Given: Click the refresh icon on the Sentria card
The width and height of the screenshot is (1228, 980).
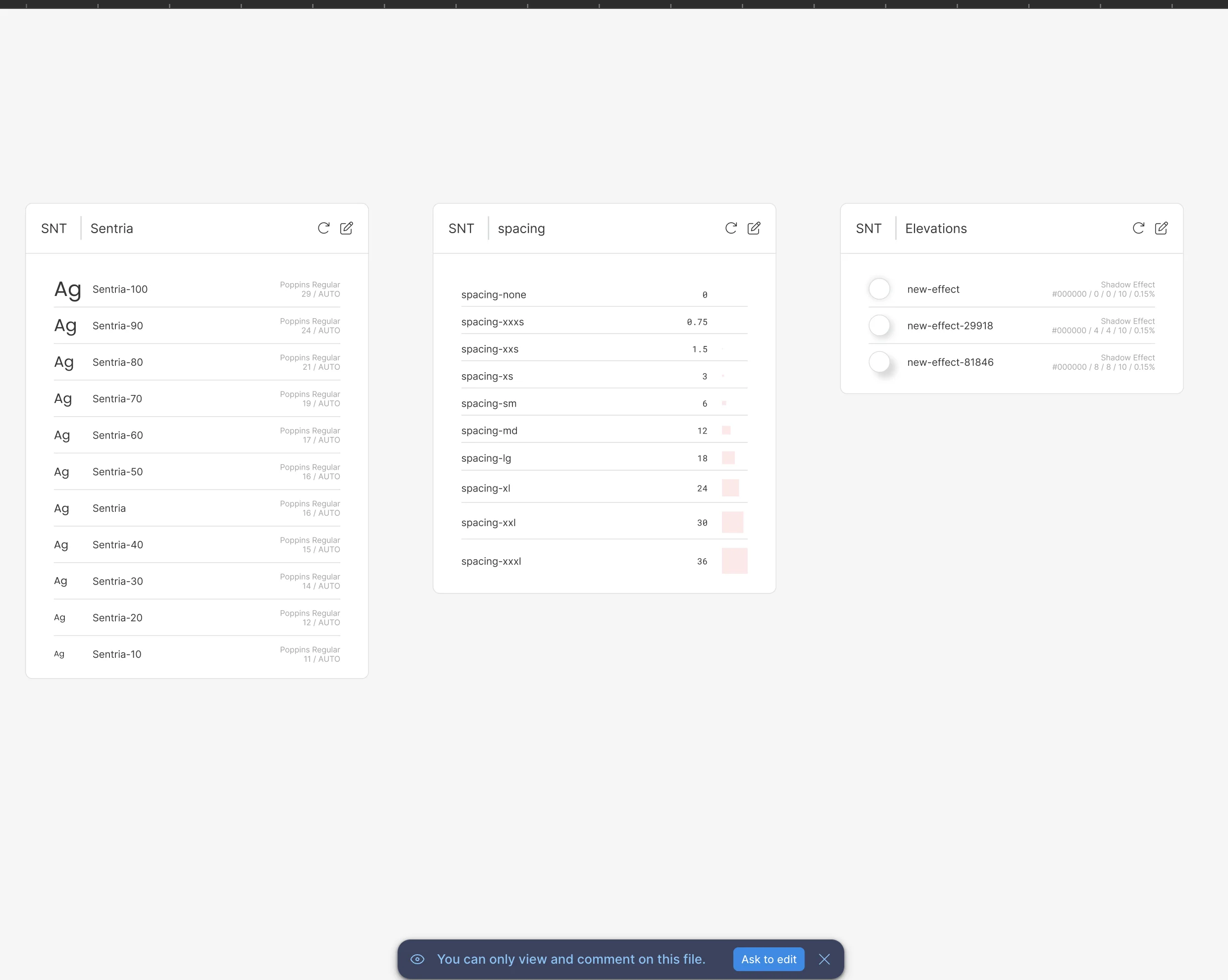Looking at the screenshot, I should pos(323,228).
